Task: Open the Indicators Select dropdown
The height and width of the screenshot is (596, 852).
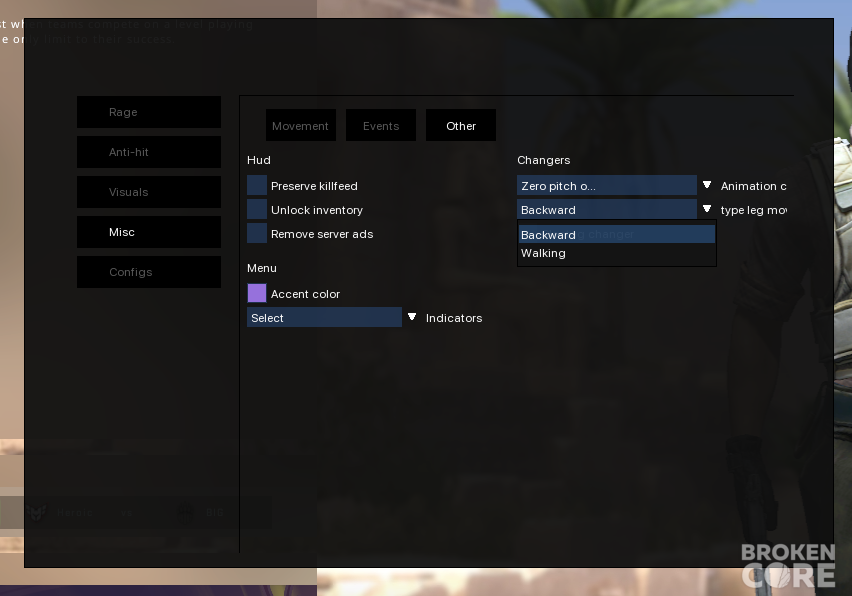Action: [324, 317]
